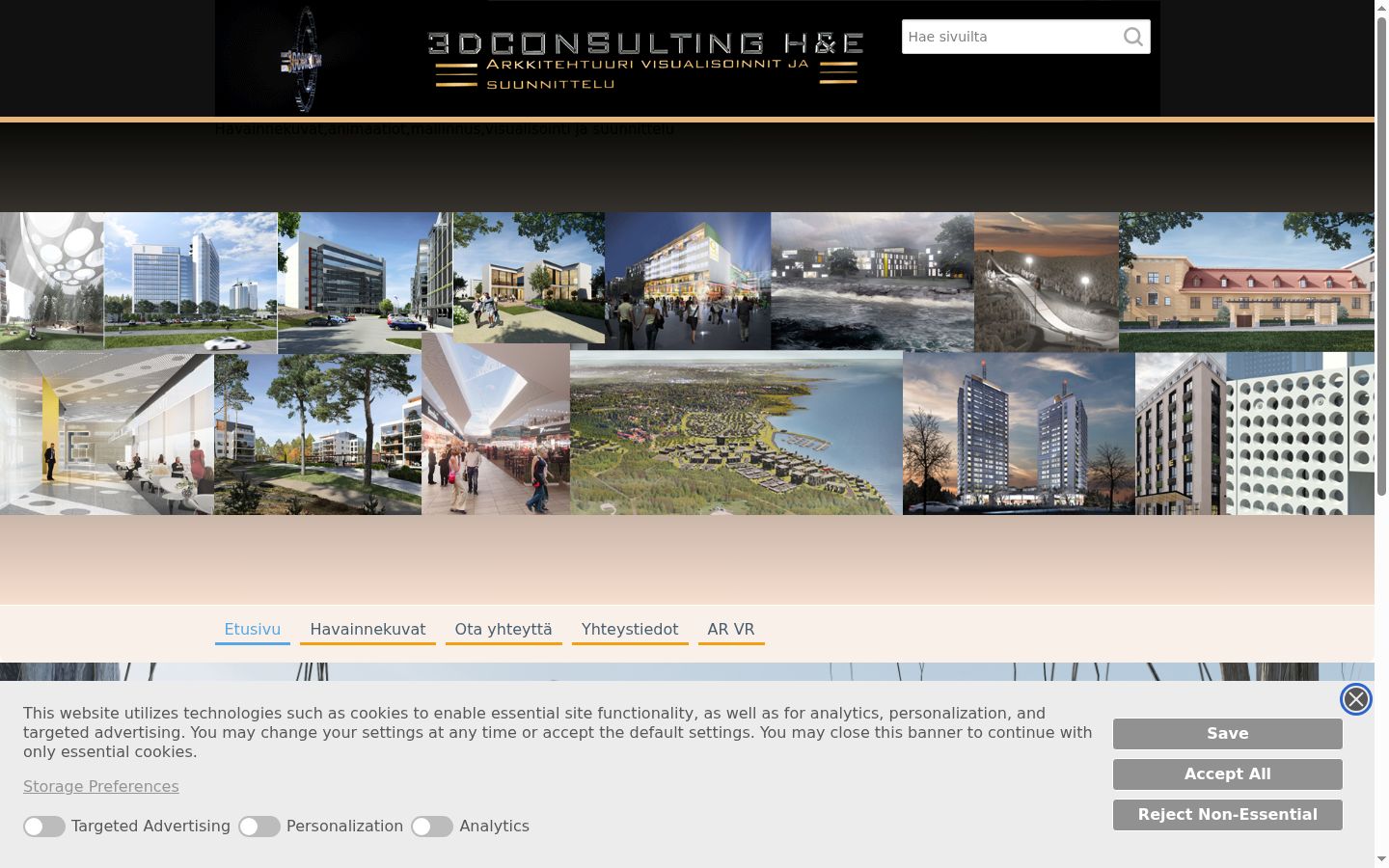The height and width of the screenshot is (868, 1389).
Task: Click the search magnifier icon
Action: point(1132,37)
